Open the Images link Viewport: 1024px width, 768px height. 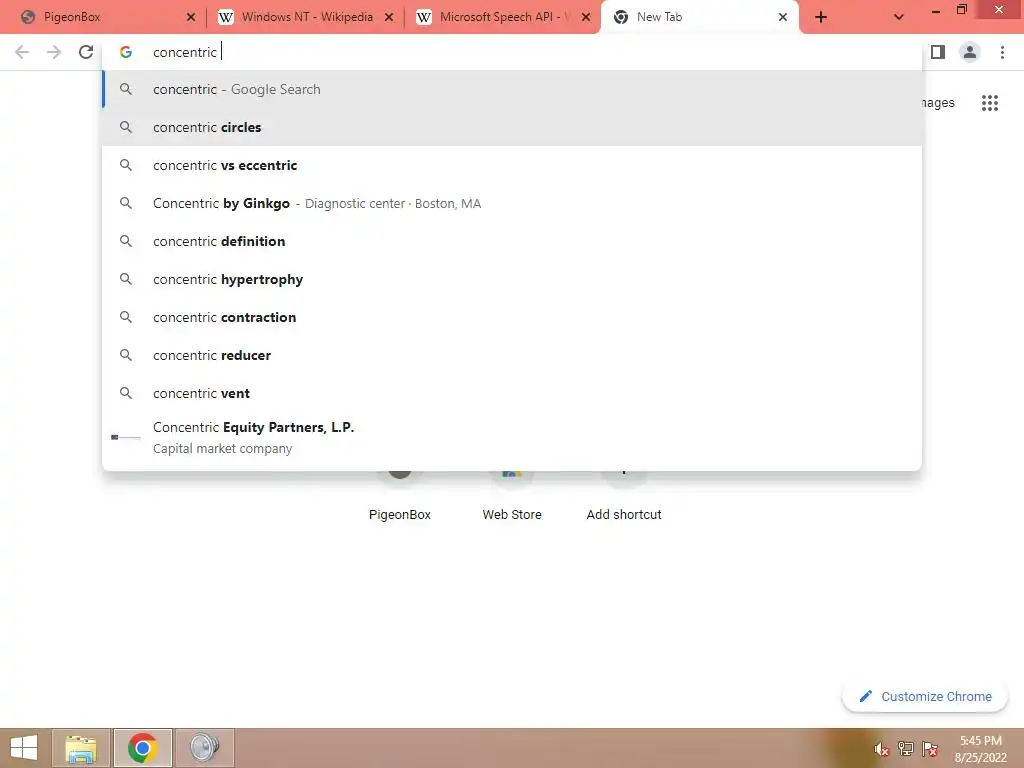click(x=938, y=103)
